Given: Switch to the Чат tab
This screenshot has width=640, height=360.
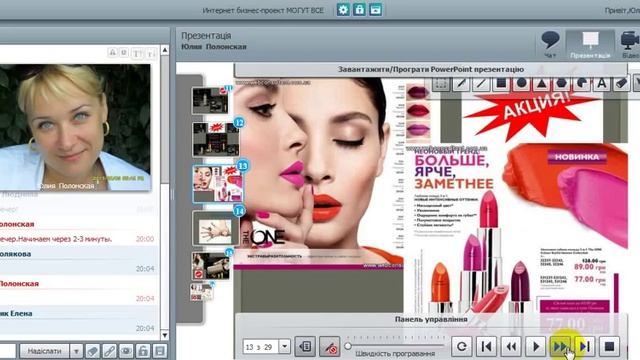Looking at the screenshot, I should click(x=550, y=44).
